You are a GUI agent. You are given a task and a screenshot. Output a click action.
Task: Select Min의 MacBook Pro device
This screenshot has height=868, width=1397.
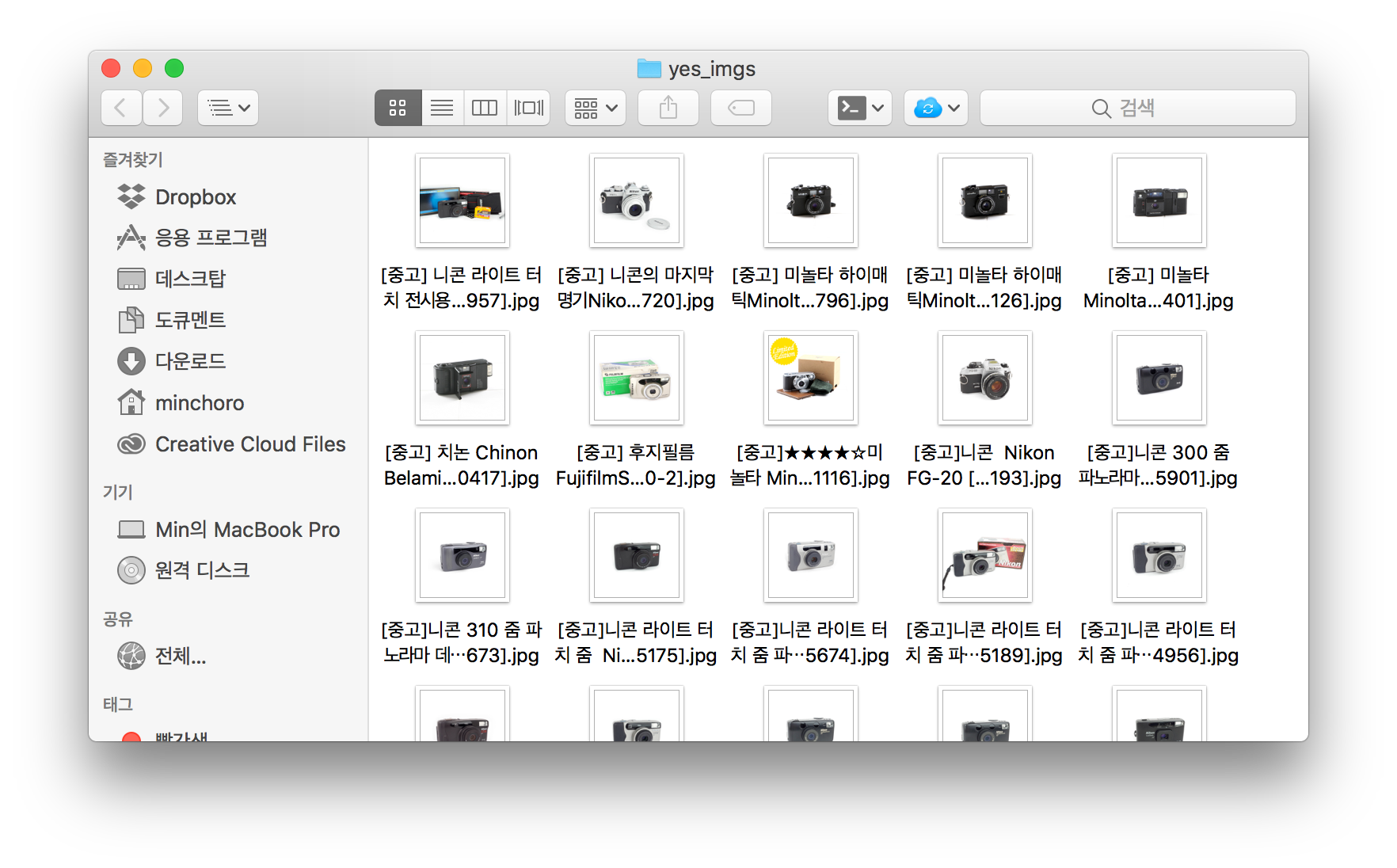click(x=228, y=529)
